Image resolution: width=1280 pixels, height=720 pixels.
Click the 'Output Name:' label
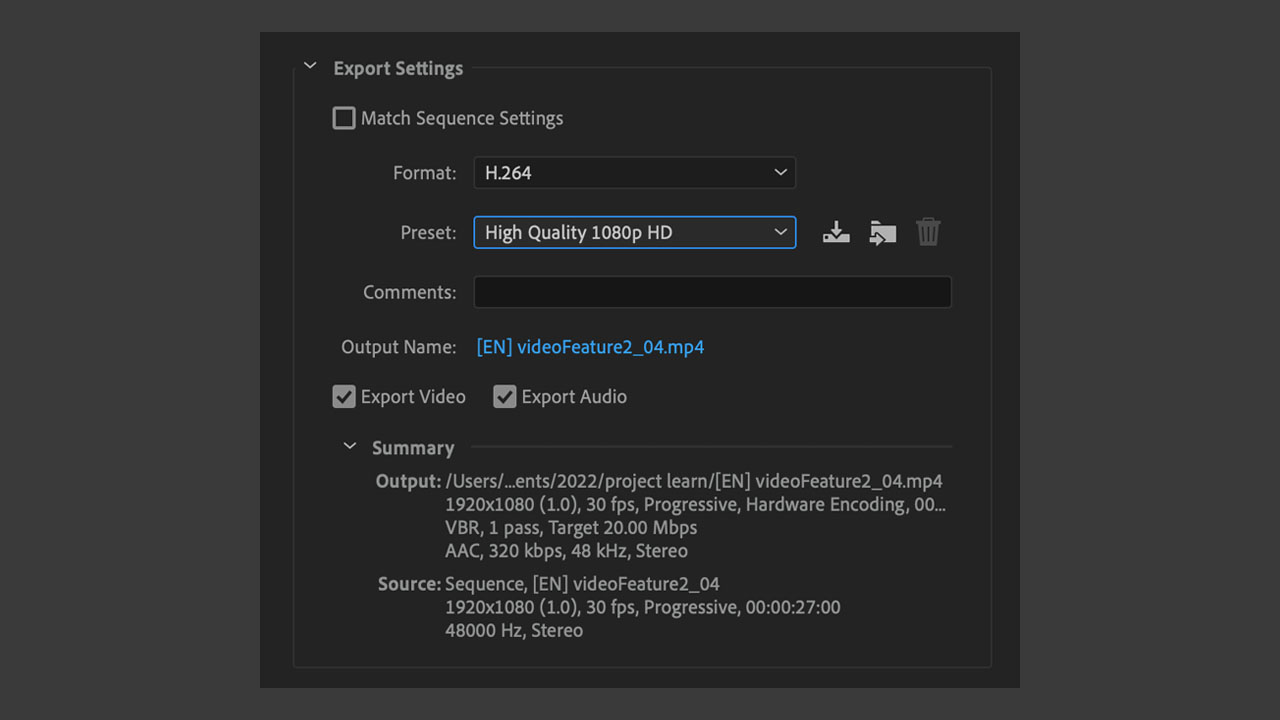pyautogui.click(x=399, y=347)
